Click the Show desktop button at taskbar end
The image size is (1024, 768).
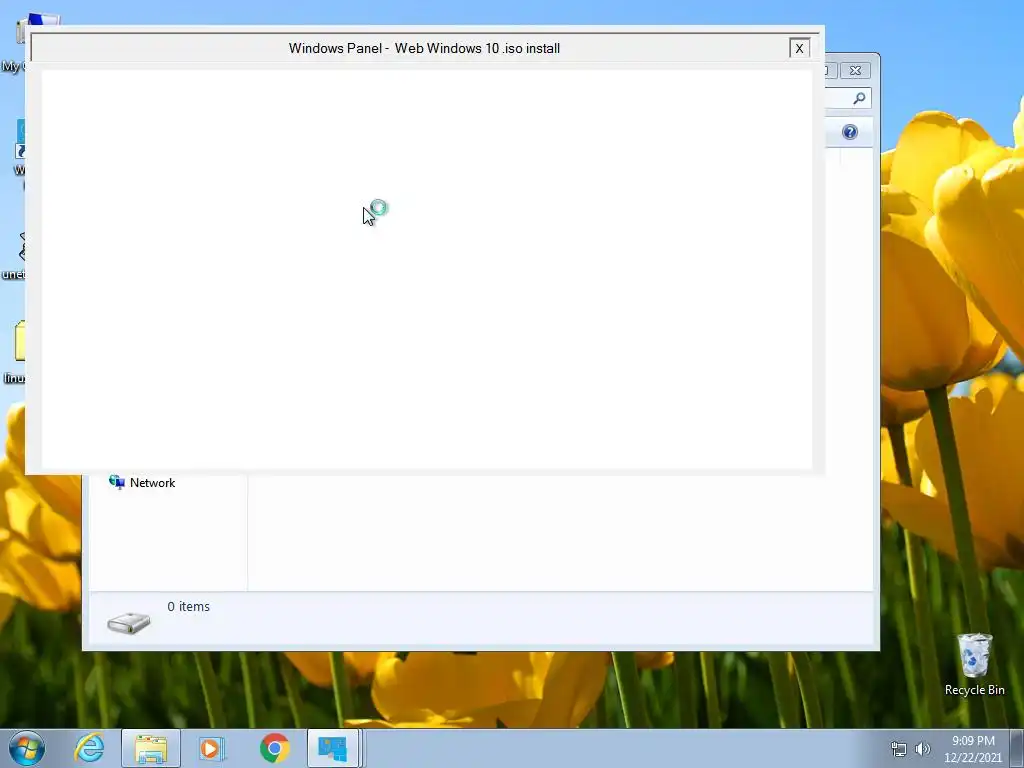click(x=1017, y=749)
